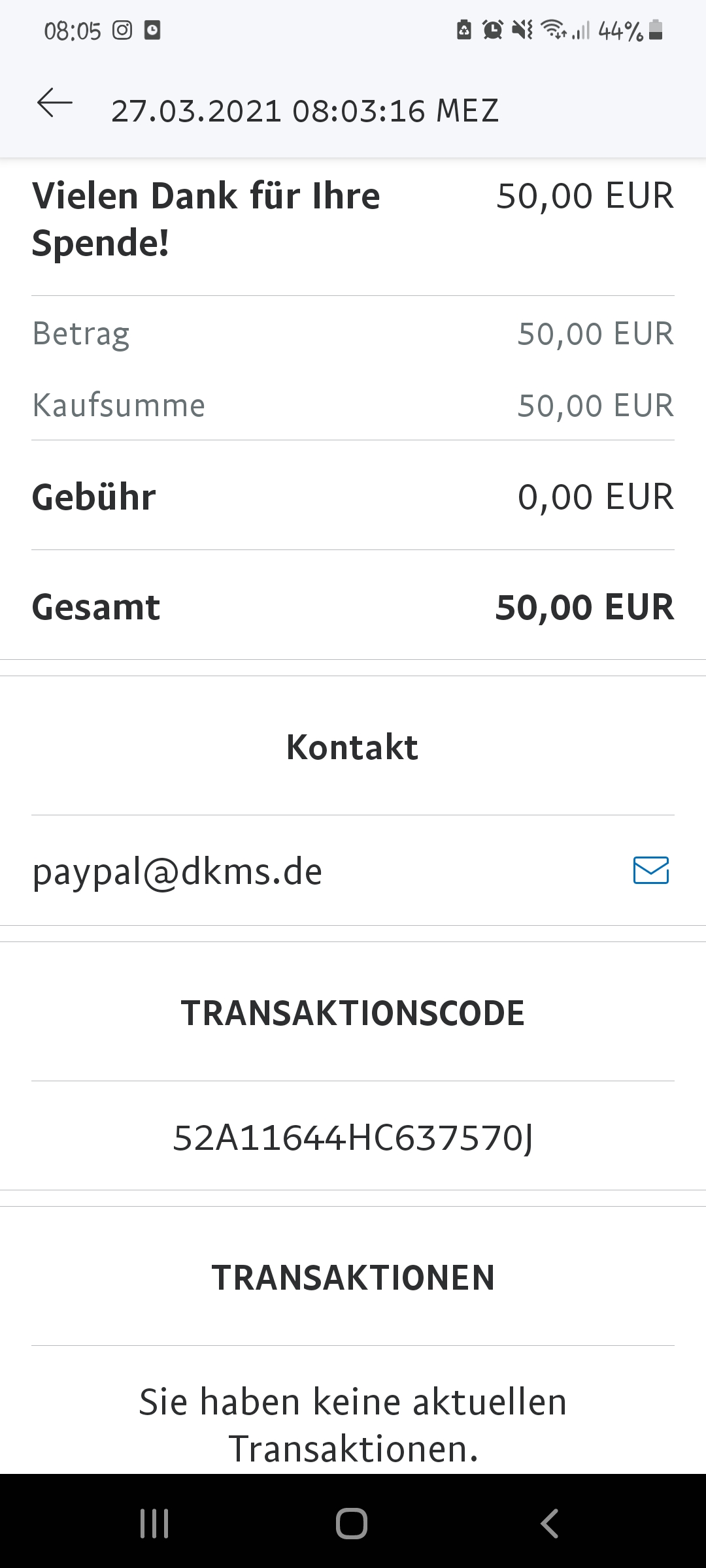This screenshot has width=706, height=1568.
Task: Tap the TRANSAKTIONEN section heading
Action: pos(353,1278)
